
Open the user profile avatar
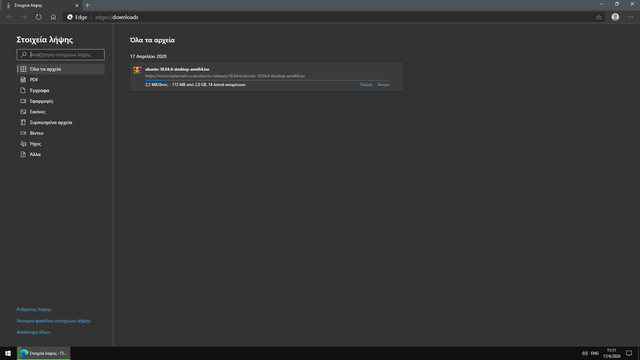pos(615,17)
